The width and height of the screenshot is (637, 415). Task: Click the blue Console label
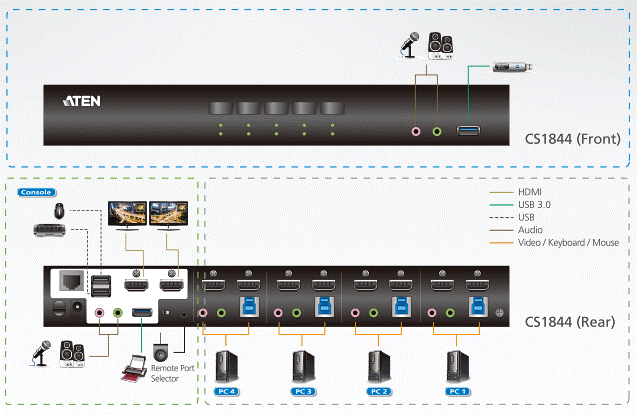point(35,192)
